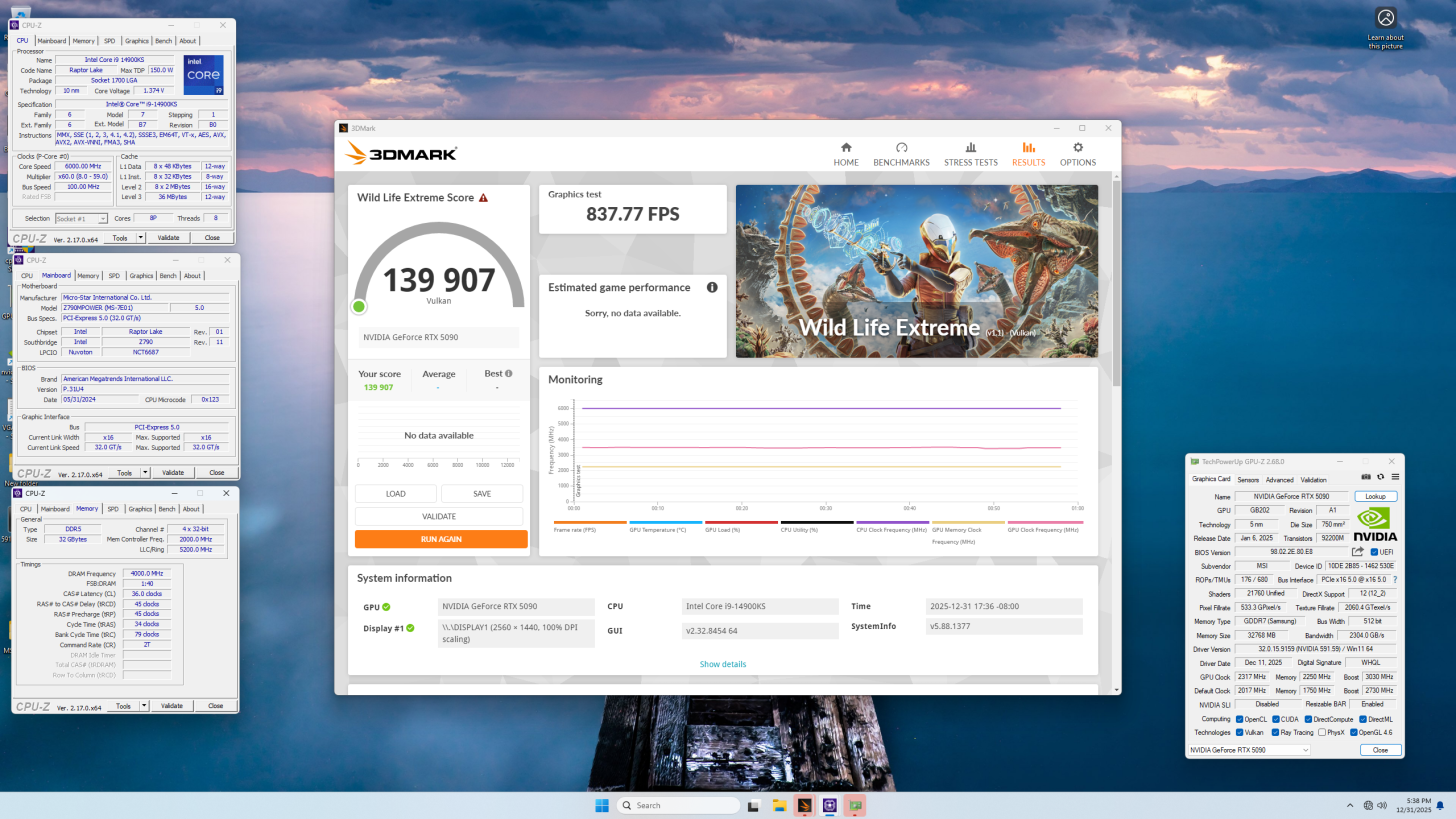1456x819 pixels.
Task: Open the Windows Start menu
Action: click(x=601, y=805)
